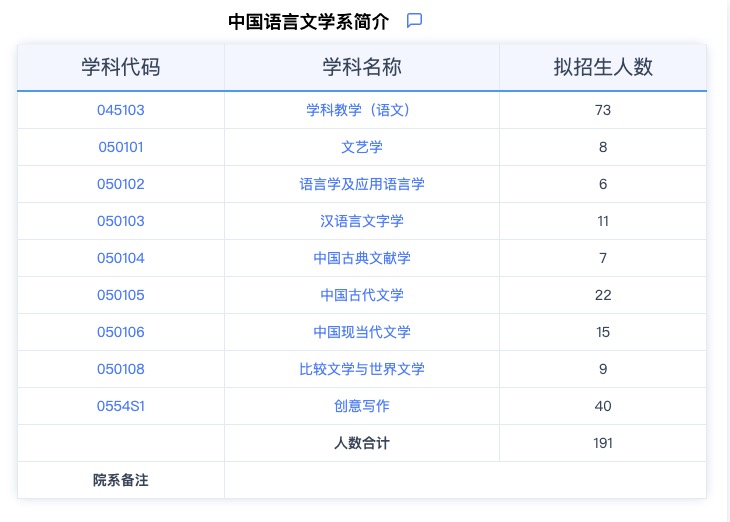Open 中国现当代文学 link

[x=361, y=332]
